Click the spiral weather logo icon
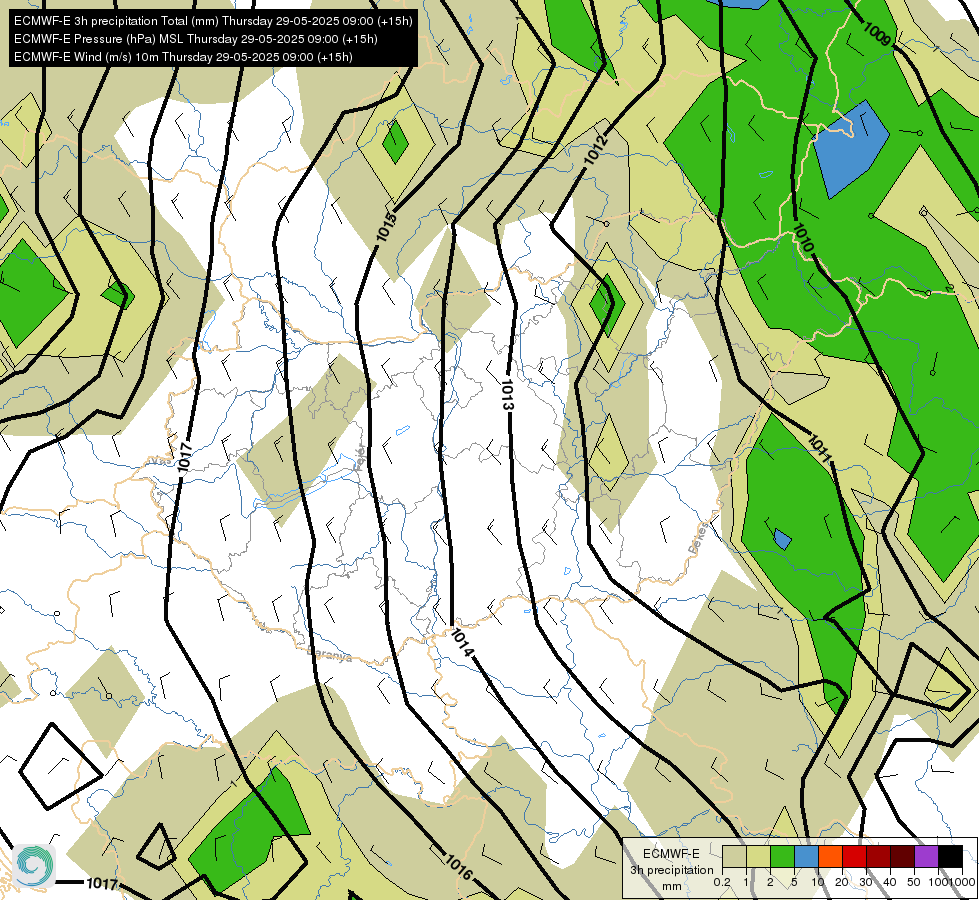The height and width of the screenshot is (900, 979). click(x=34, y=866)
